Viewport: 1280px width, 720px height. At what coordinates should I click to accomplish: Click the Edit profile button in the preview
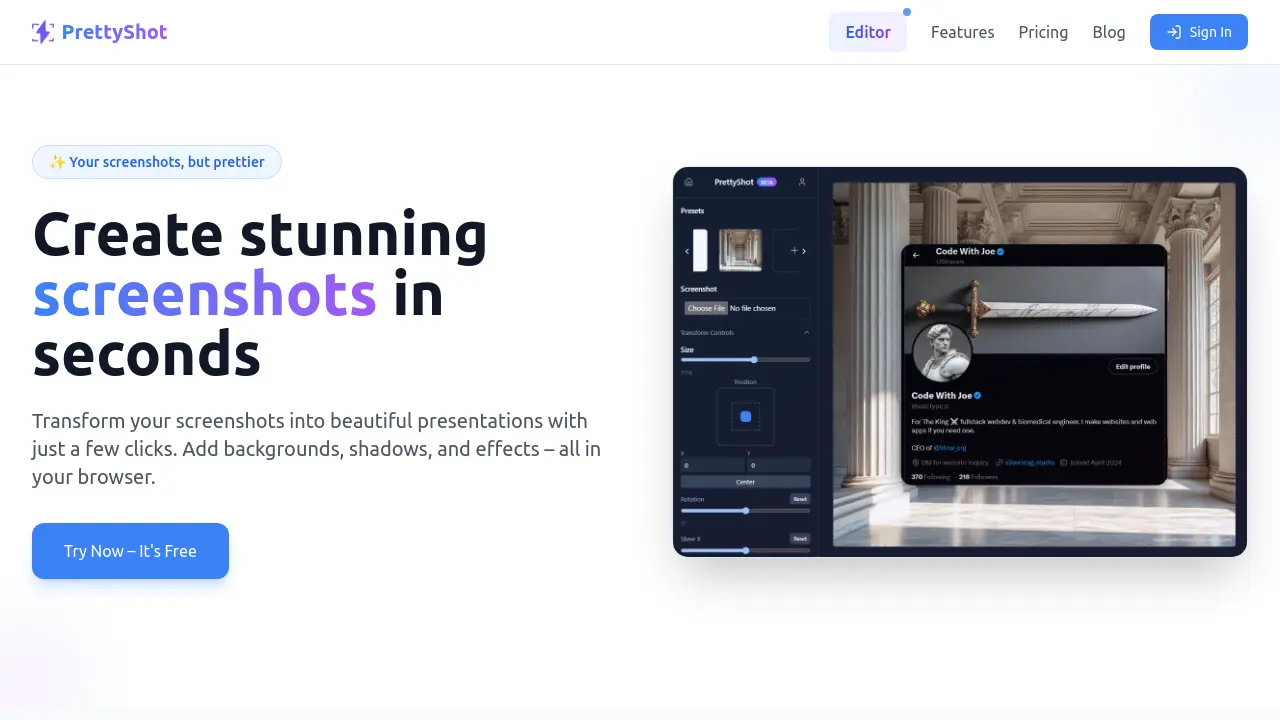click(x=1133, y=366)
